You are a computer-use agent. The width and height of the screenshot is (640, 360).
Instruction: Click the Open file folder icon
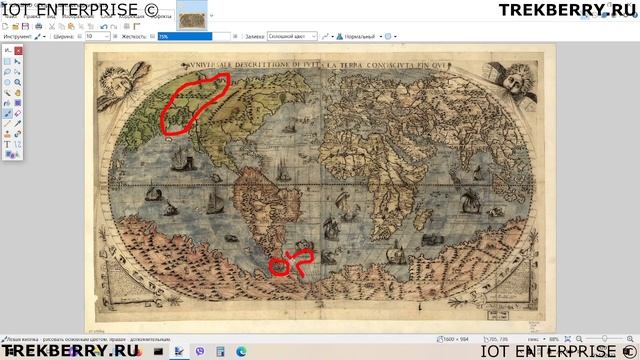pos(16,27)
